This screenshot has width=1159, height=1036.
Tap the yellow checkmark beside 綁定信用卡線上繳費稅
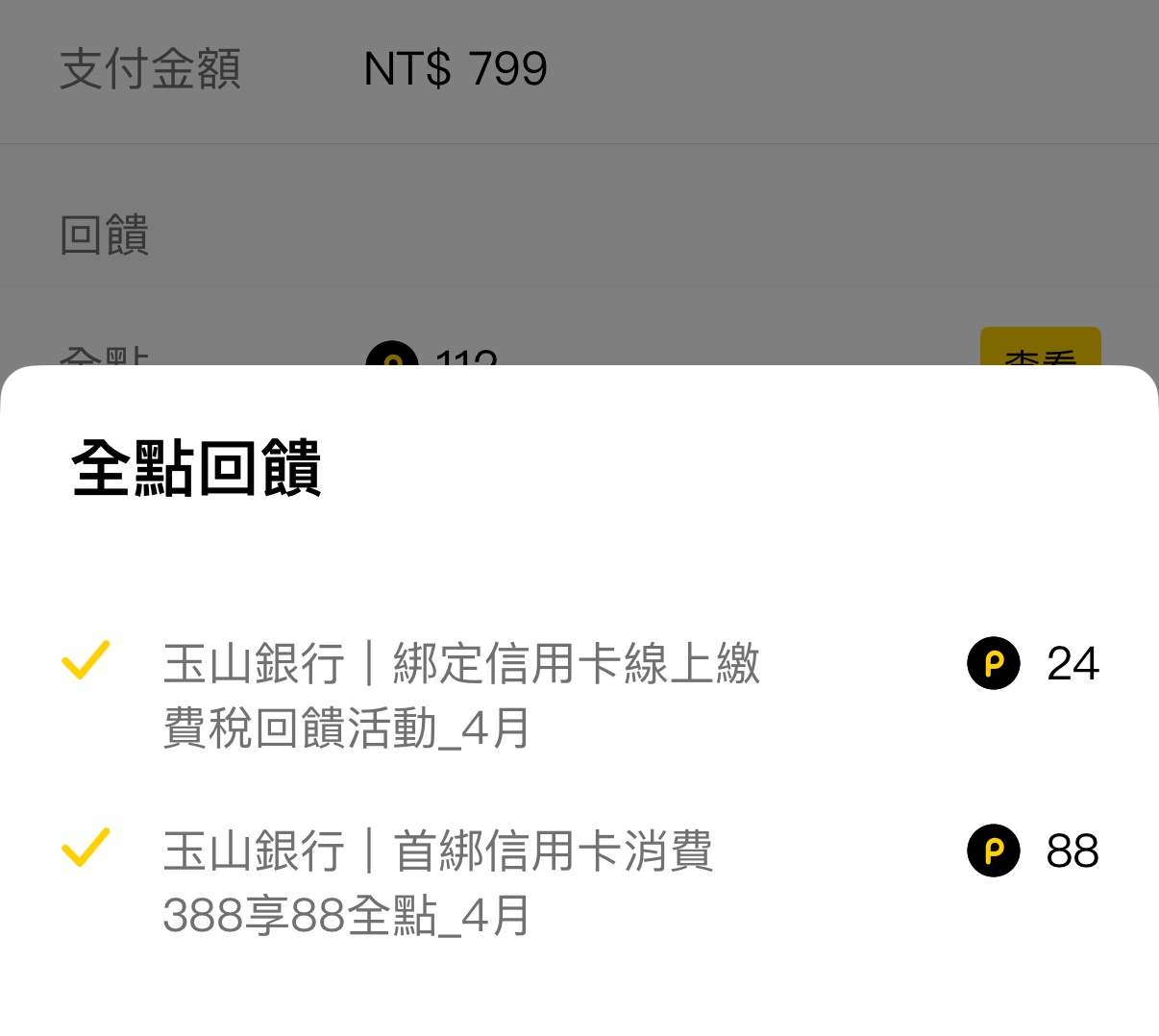[86, 660]
